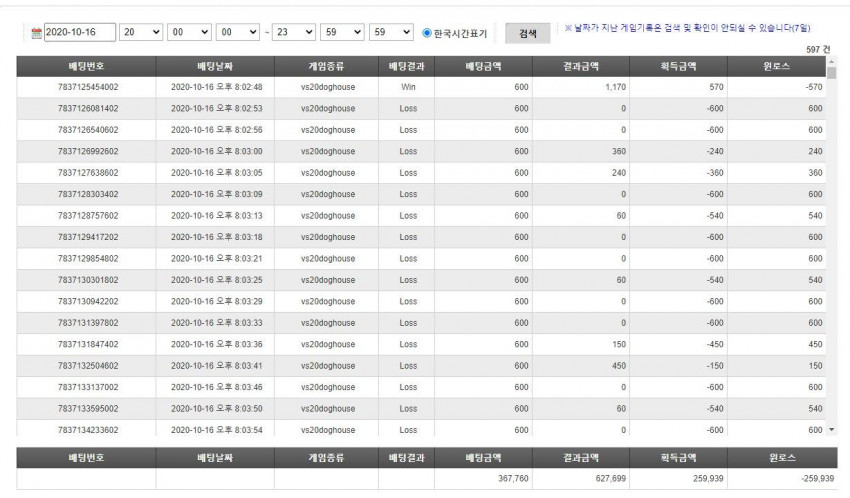
Task: Open end minute dropdown showing 59
Action: 342,33
